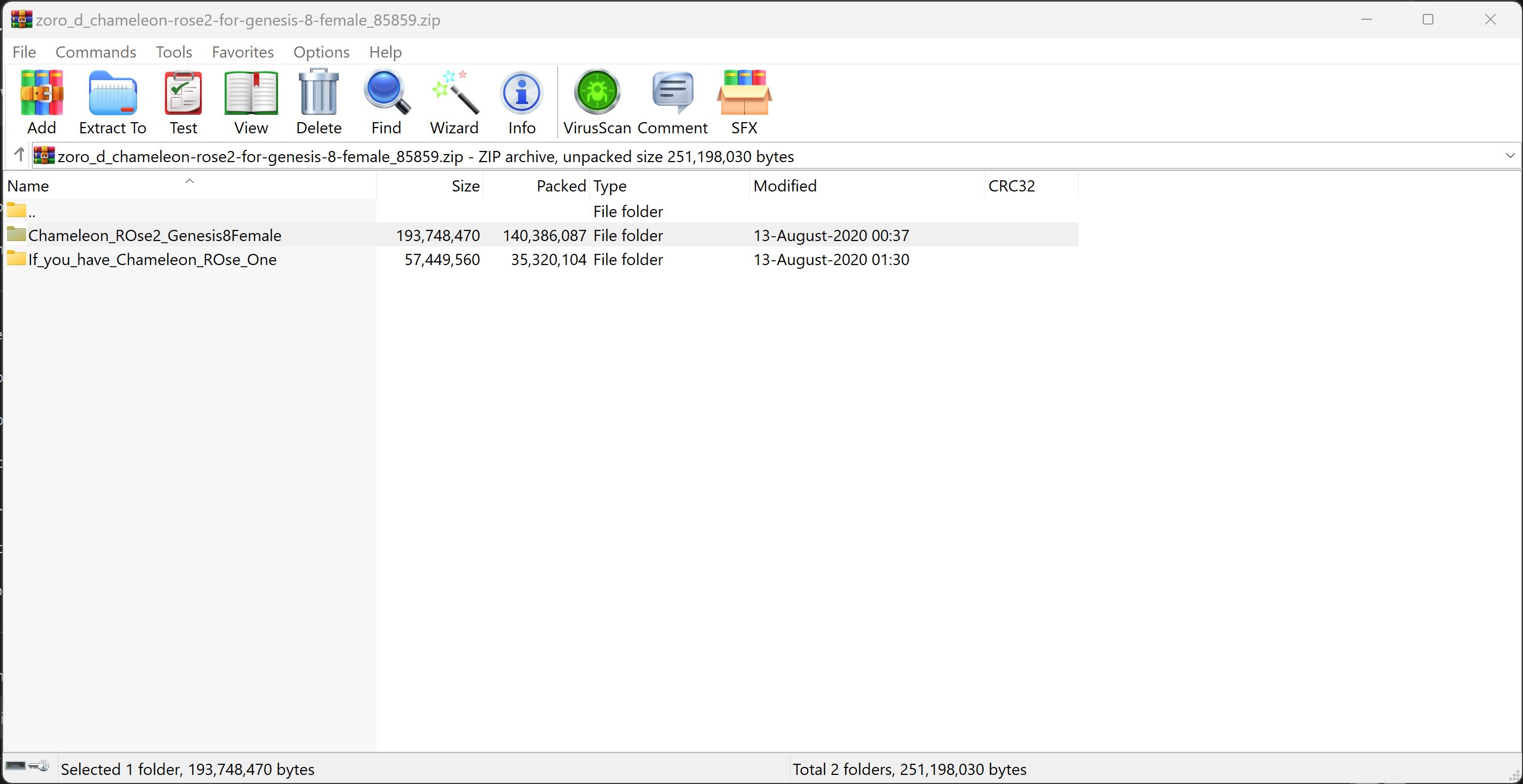Image resolution: width=1523 pixels, height=784 pixels.
Task: Click the password key status icon
Action: click(x=39, y=766)
